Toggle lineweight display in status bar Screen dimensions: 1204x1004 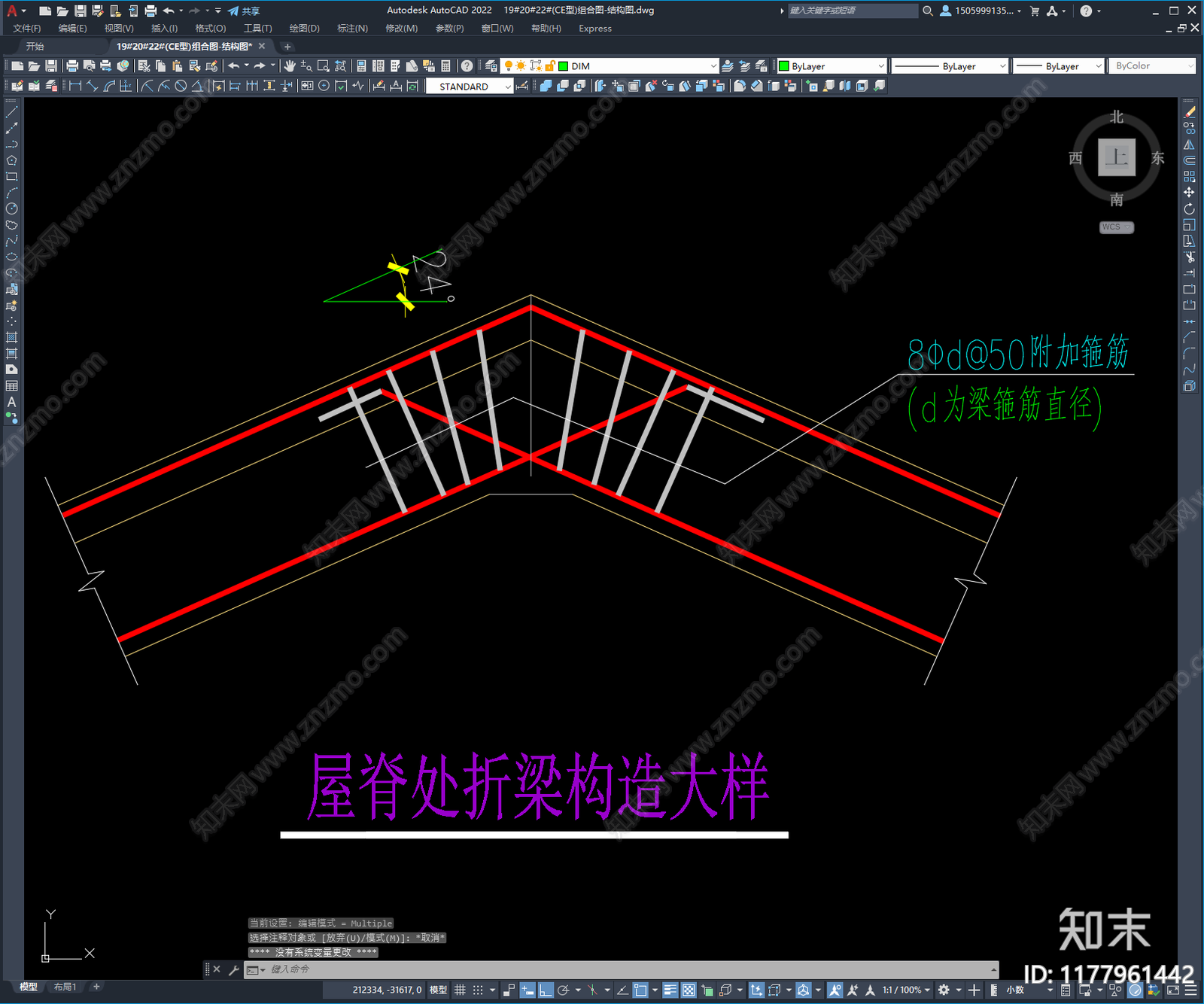pyautogui.click(x=670, y=990)
